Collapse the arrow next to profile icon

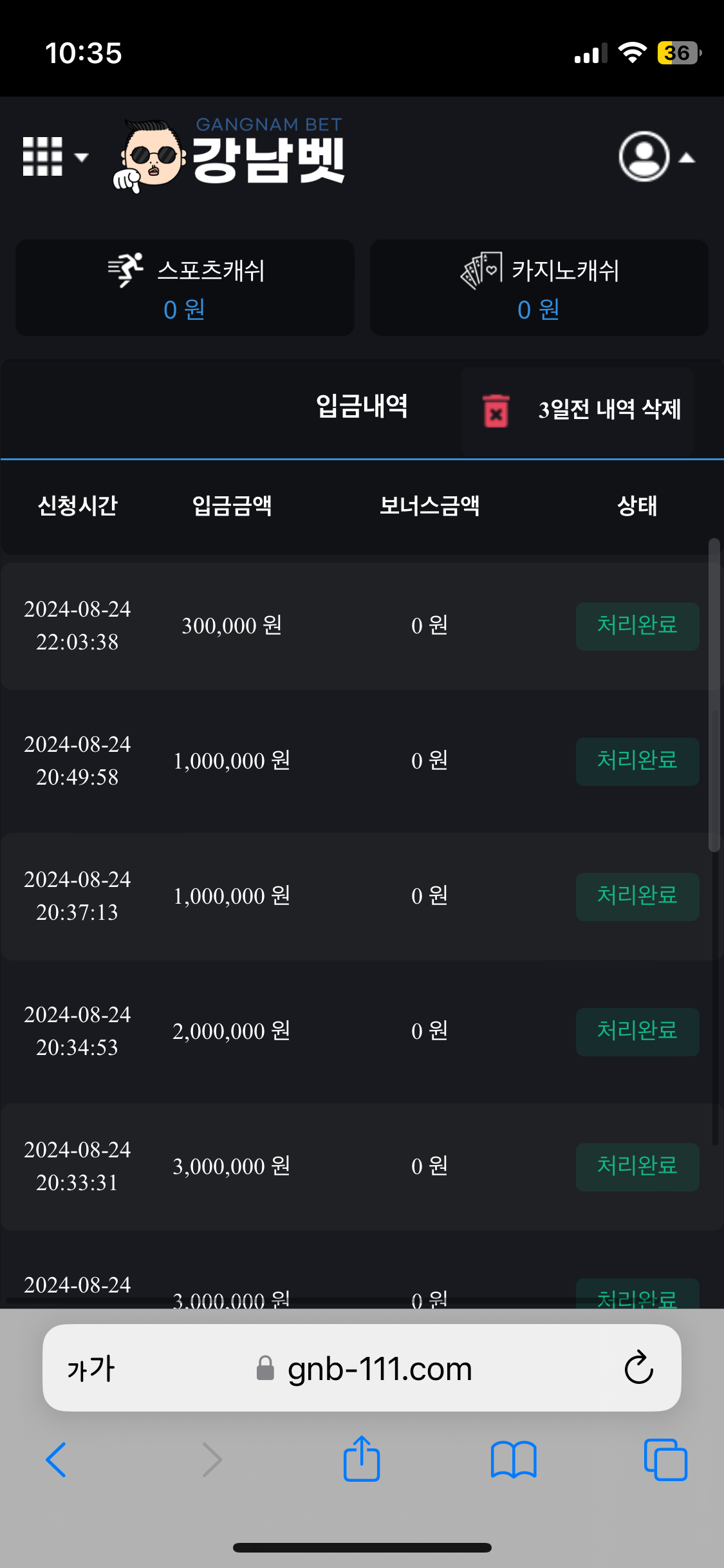coord(687,158)
